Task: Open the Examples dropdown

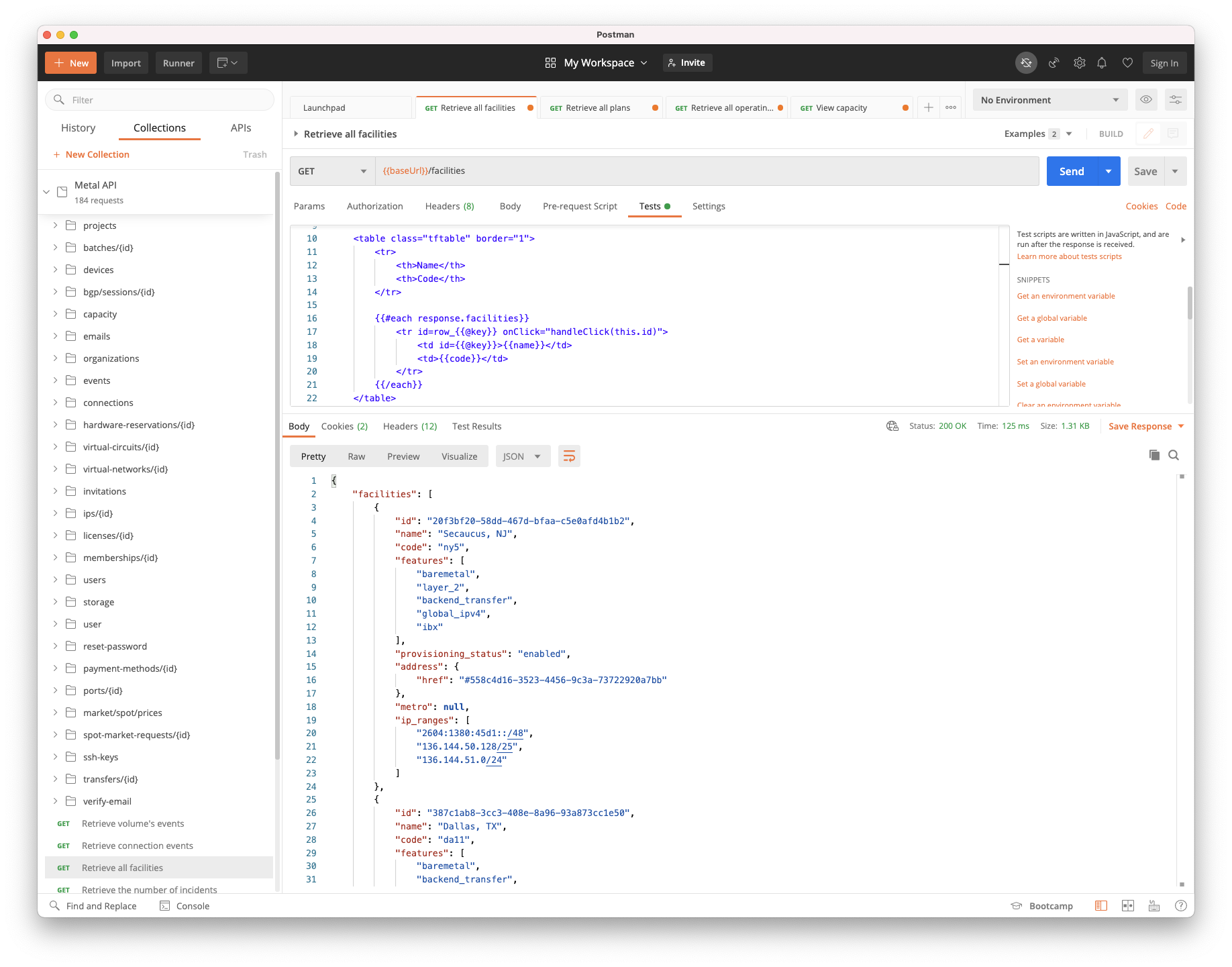Action: point(1037,134)
